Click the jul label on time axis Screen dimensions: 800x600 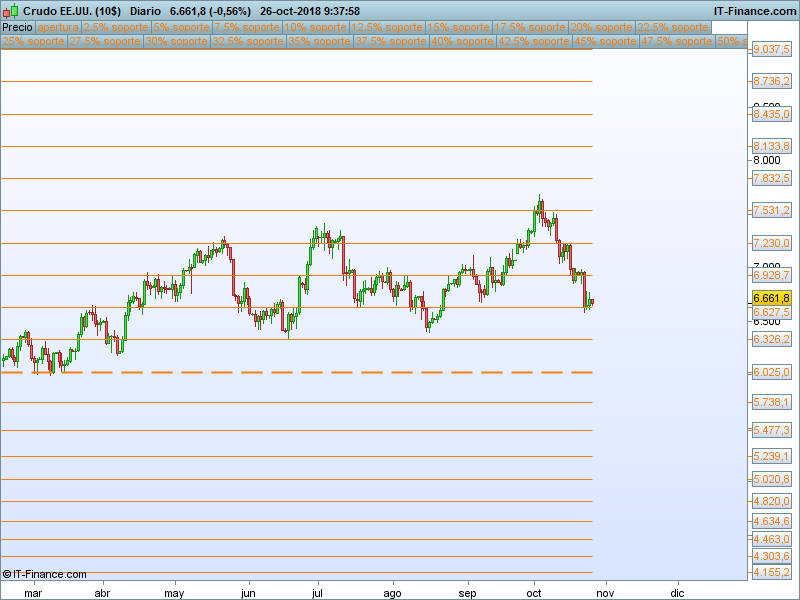(x=317, y=593)
